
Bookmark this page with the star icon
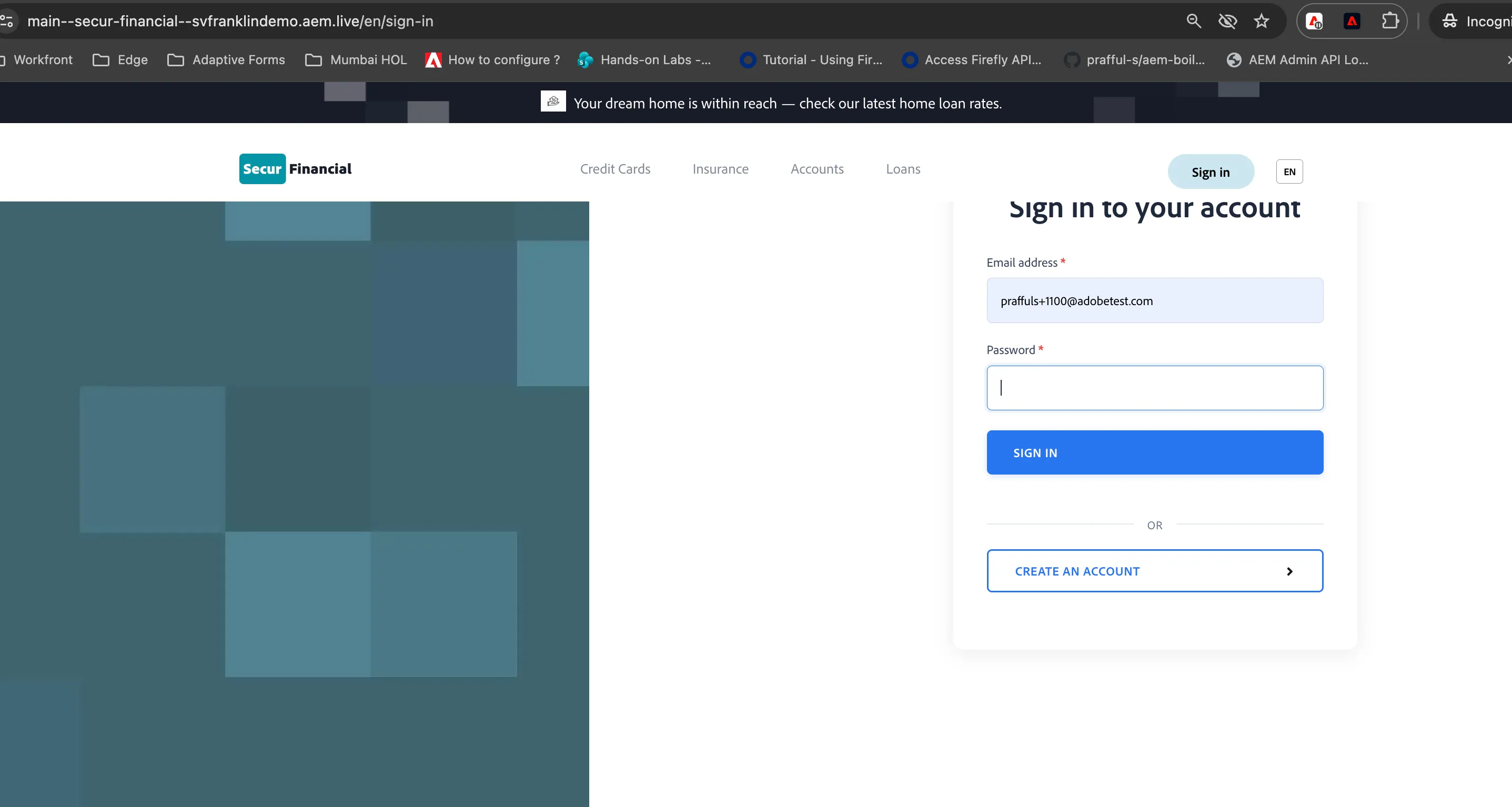tap(1262, 21)
